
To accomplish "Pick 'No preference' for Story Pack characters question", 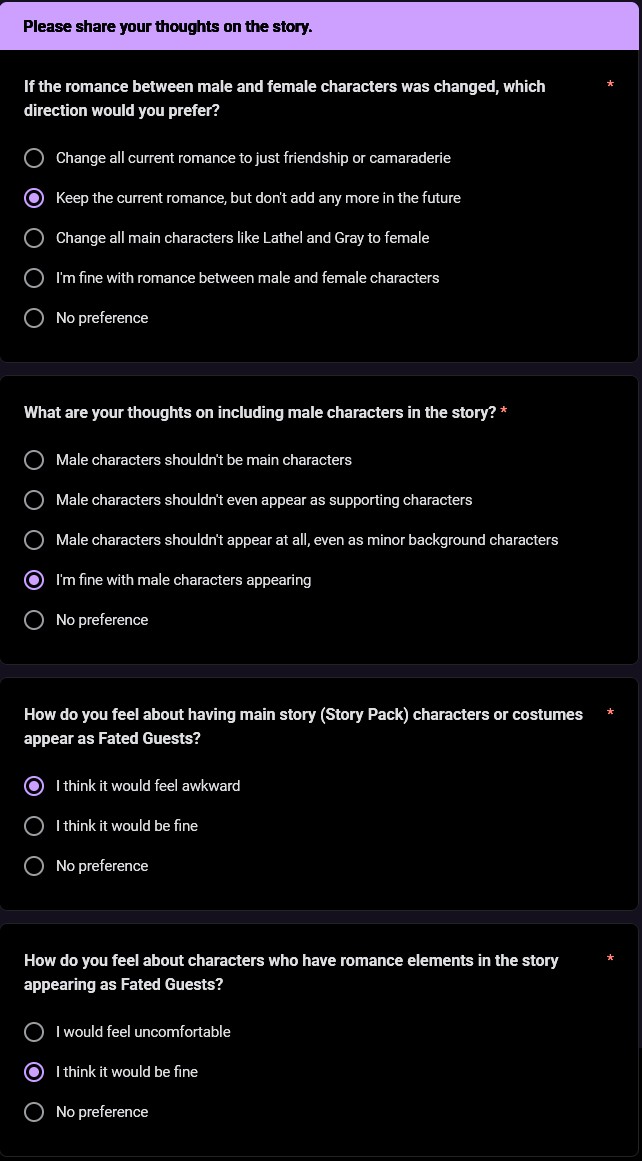I will coord(34,866).
